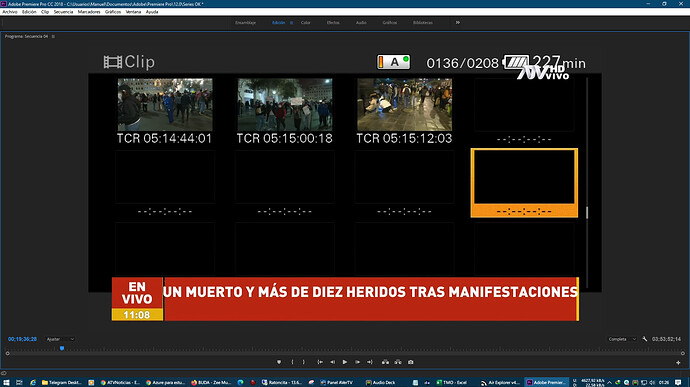Open Windows Start menu
The width and height of the screenshot is (690, 387).
click(x=6, y=383)
